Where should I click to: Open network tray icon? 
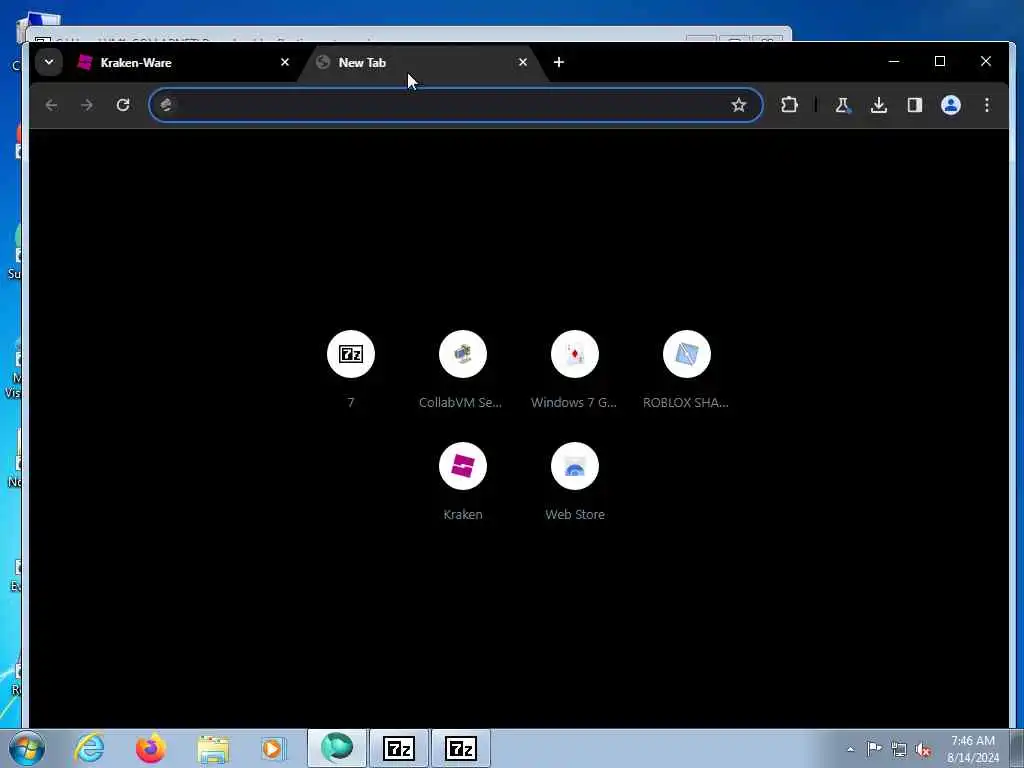[899, 750]
